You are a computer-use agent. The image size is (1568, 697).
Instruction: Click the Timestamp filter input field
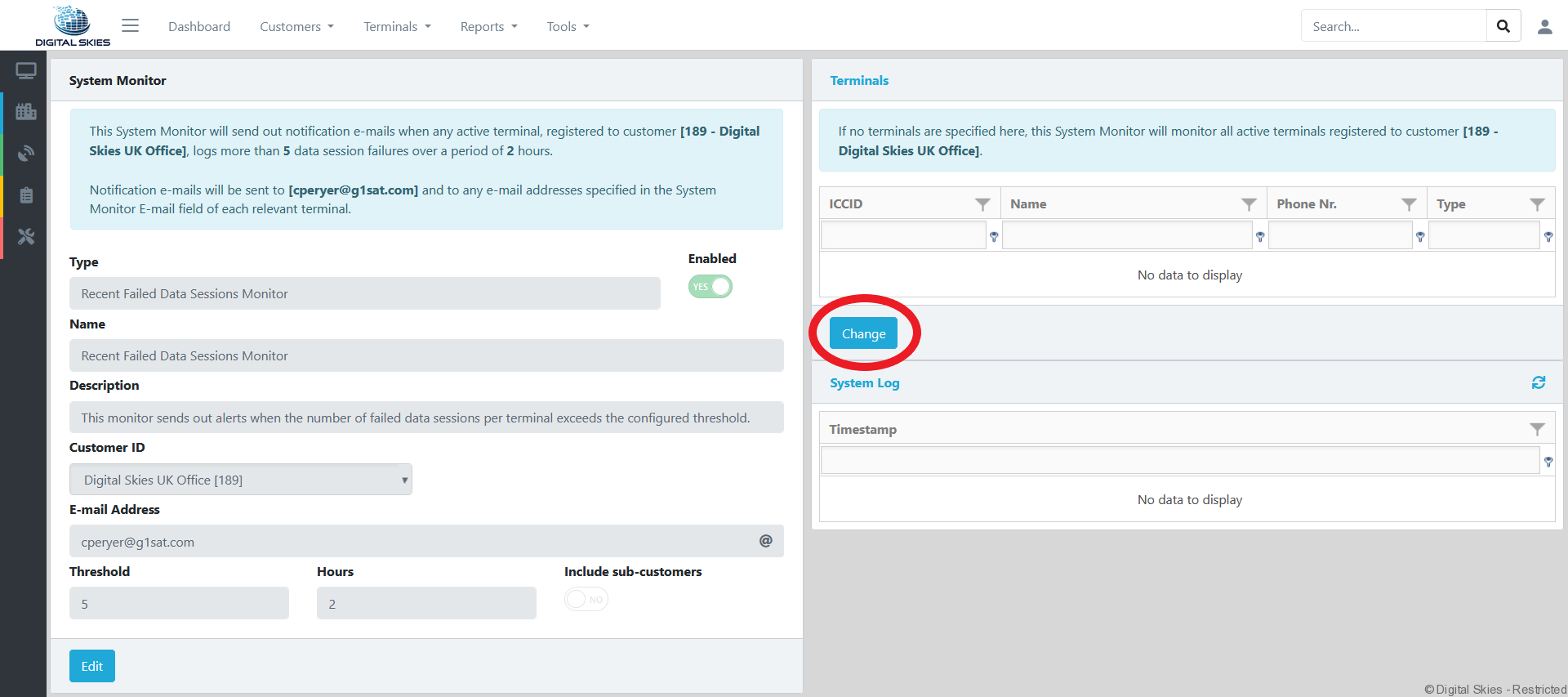(1179, 461)
